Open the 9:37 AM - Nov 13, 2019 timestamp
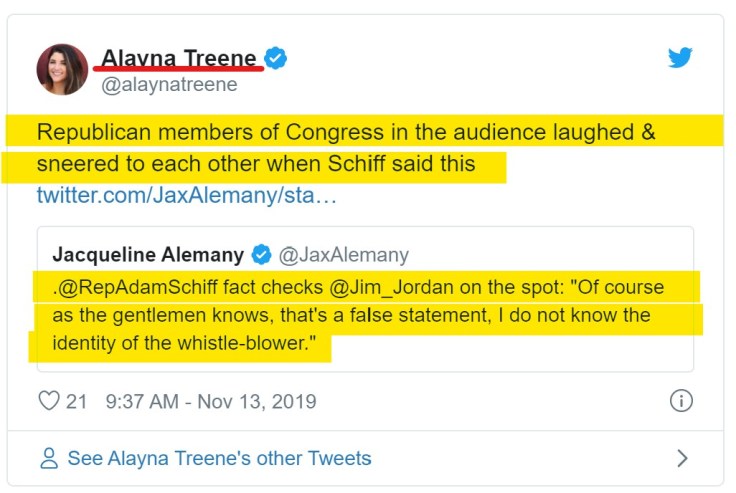The width and height of the screenshot is (736, 493). [210, 401]
